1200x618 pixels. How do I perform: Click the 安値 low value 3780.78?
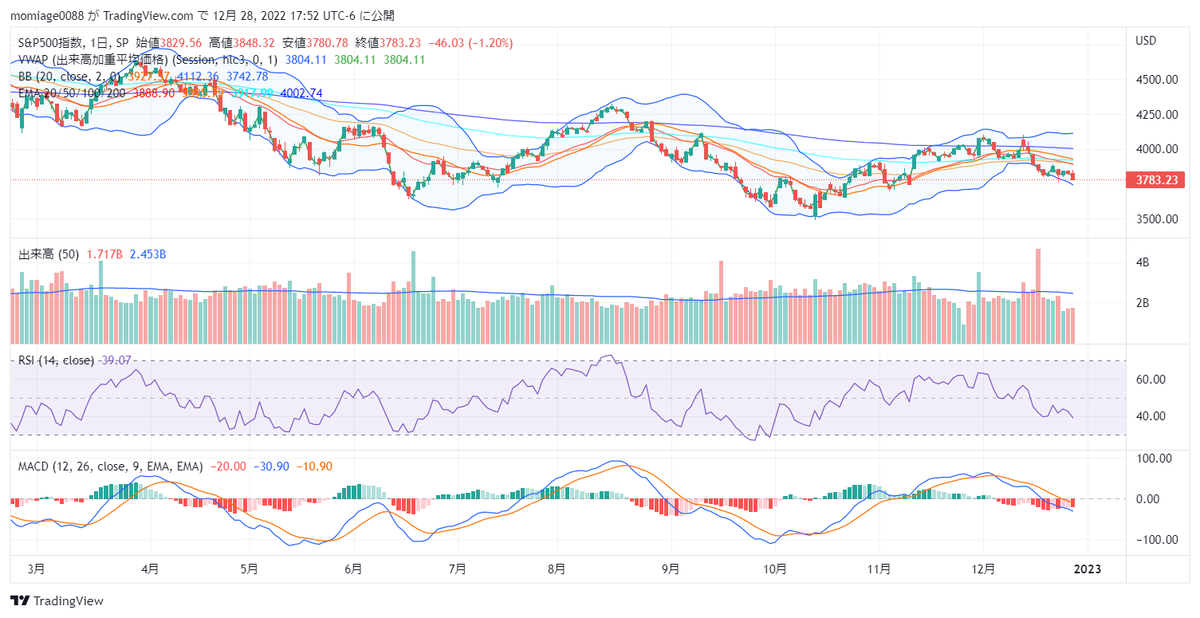[328, 44]
